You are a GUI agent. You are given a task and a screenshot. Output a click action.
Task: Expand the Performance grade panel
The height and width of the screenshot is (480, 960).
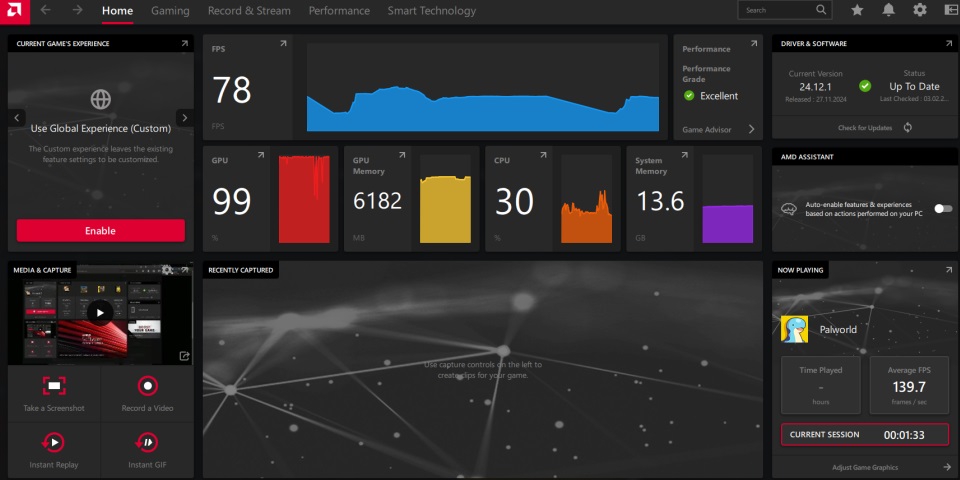click(x=754, y=43)
